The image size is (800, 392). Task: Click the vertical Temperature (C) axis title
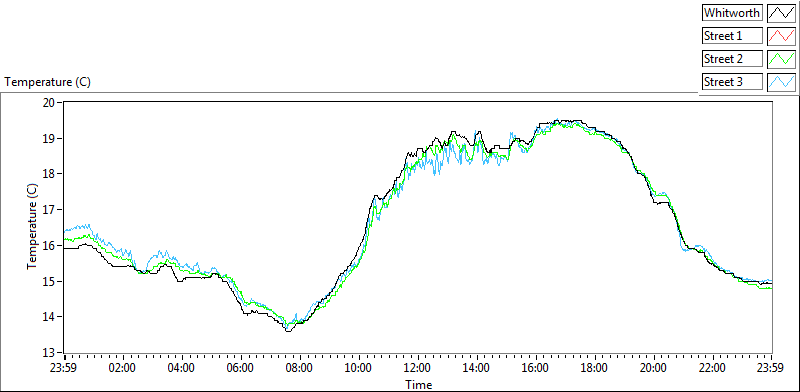(32, 227)
